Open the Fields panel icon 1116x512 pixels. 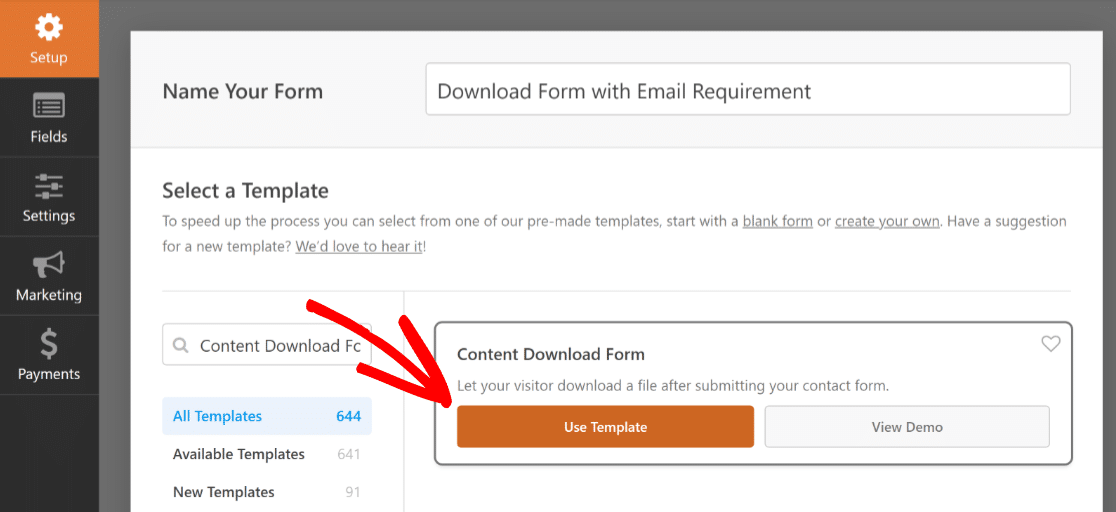pyautogui.click(x=49, y=107)
